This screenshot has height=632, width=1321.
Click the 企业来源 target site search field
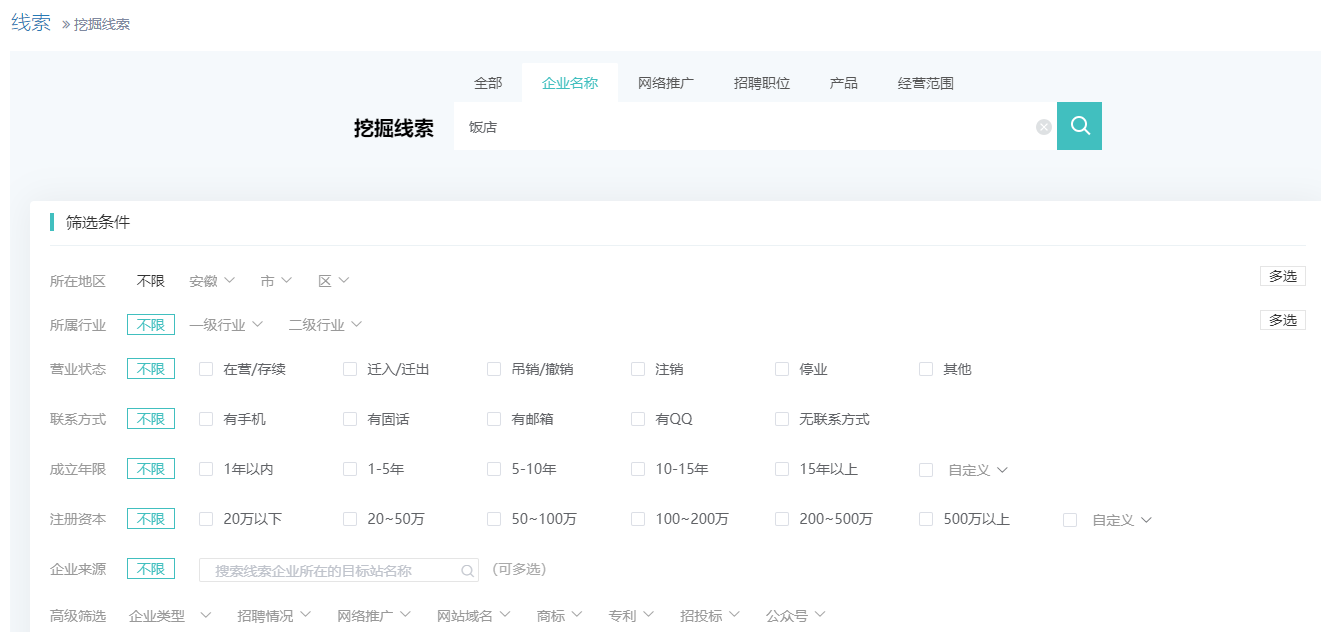coord(339,571)
